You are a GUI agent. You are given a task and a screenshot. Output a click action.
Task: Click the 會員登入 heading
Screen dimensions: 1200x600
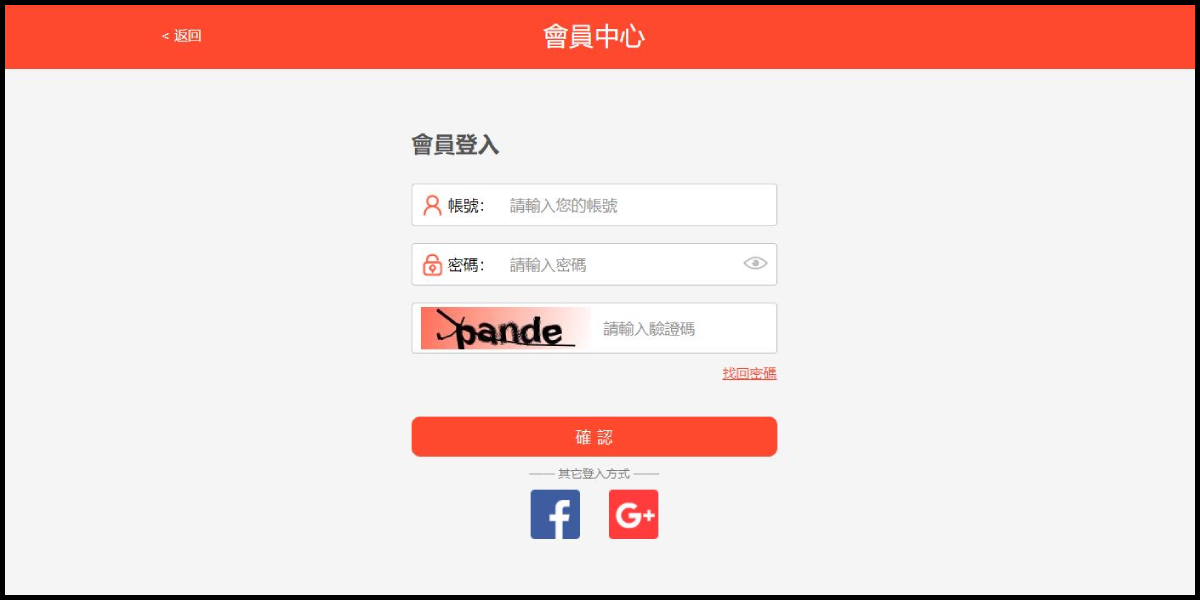coord(455,145)
